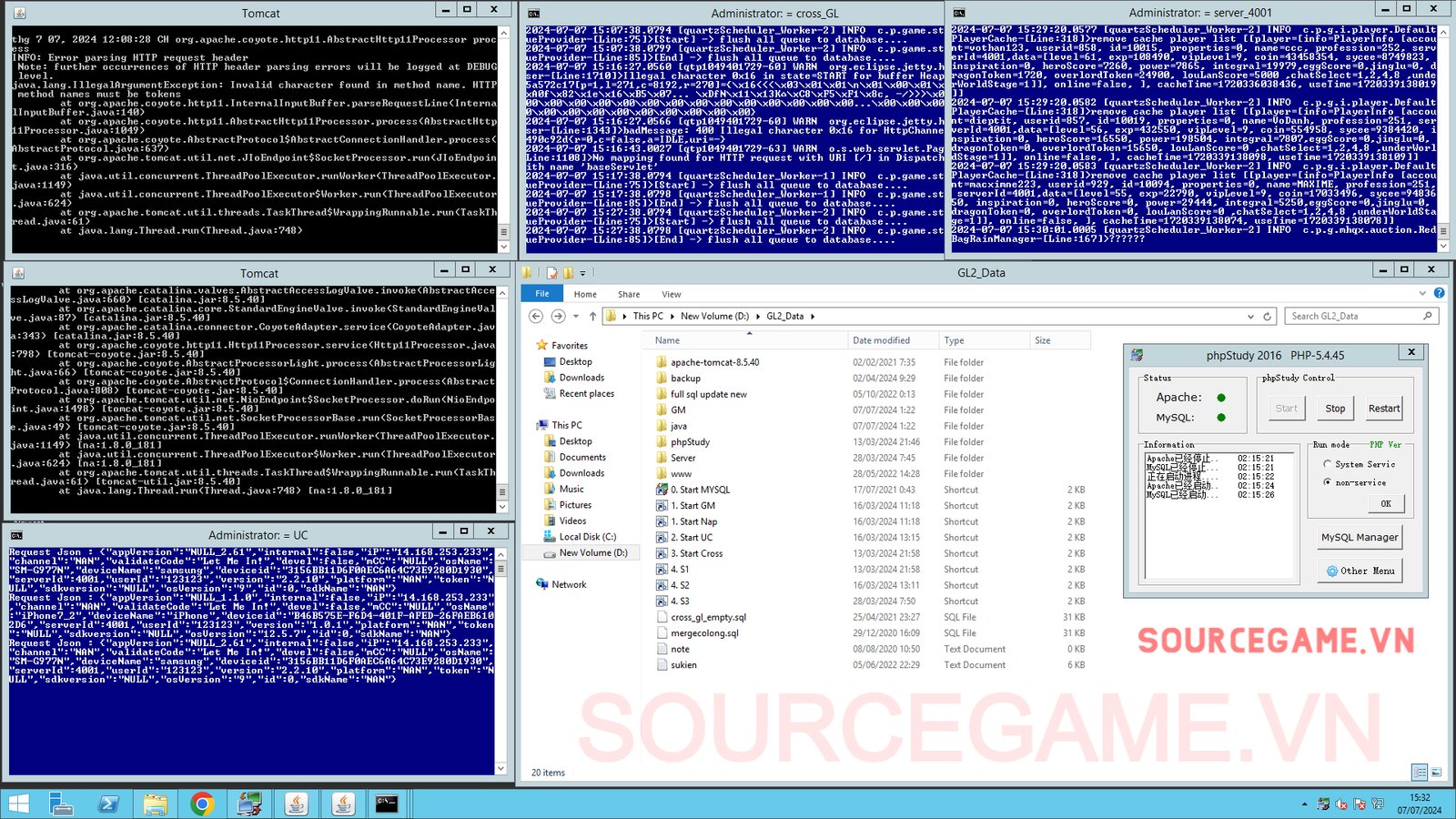This screenshot has height=819, width=1456.
Task: Open the recent locations dropdown arrow
Action: click(x=575, y=317)
